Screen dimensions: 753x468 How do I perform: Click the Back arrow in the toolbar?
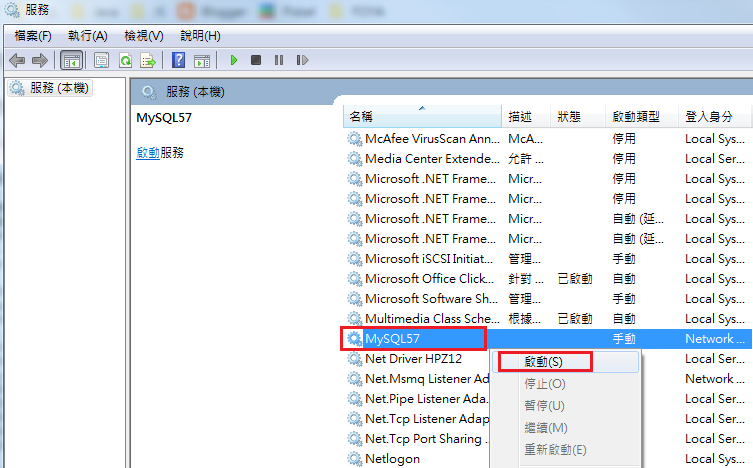point(17,60)
